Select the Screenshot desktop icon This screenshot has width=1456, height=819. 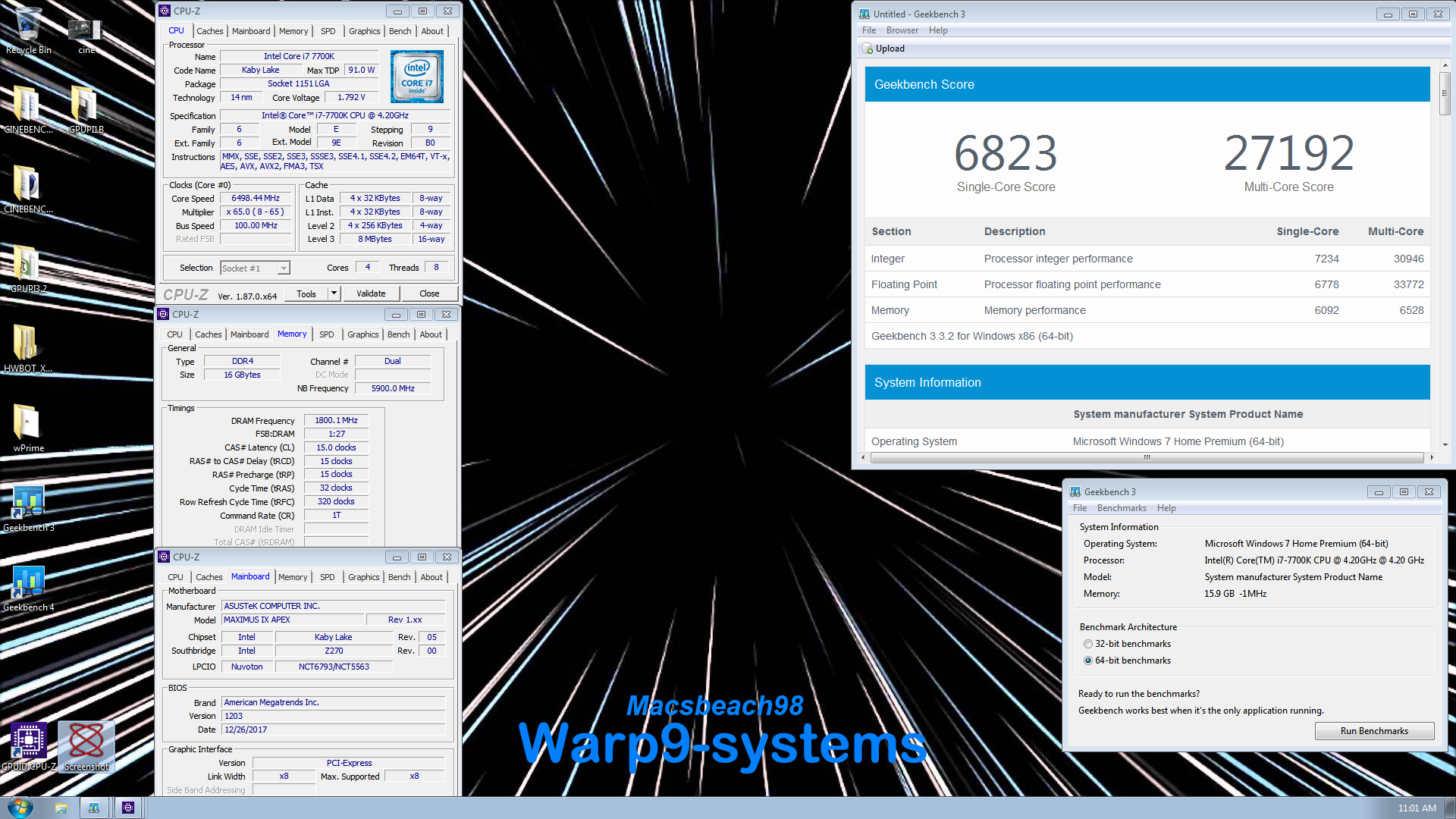click(86, 745)
